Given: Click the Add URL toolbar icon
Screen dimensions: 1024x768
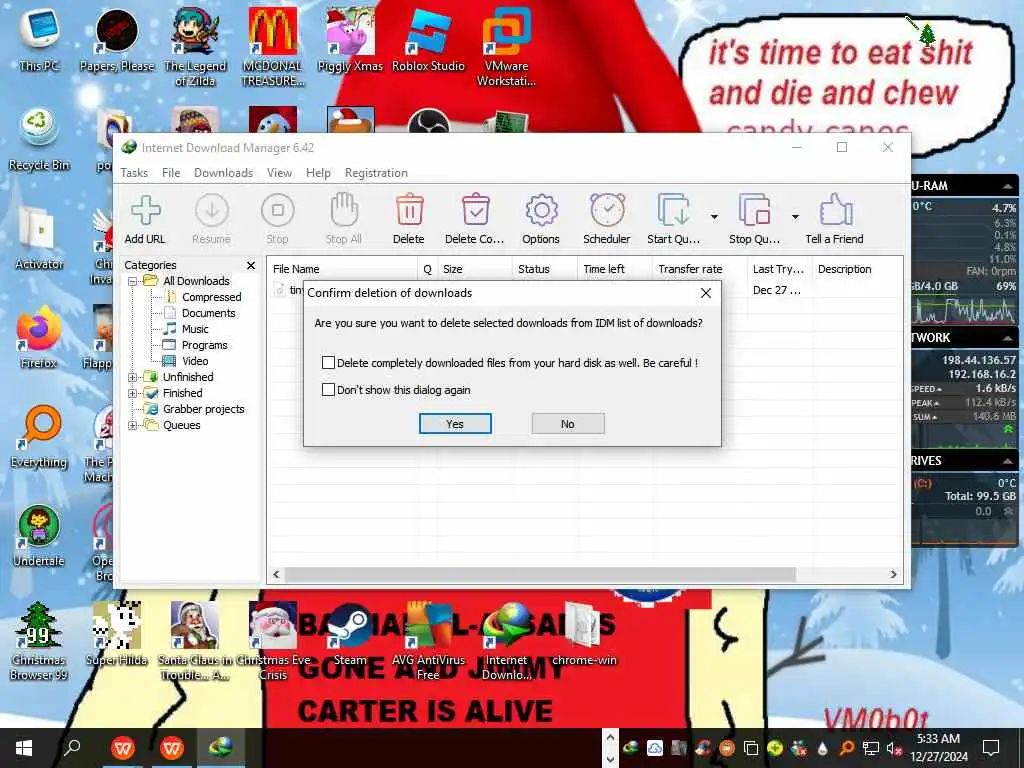Looking at the screenshot, I should 145,210.
